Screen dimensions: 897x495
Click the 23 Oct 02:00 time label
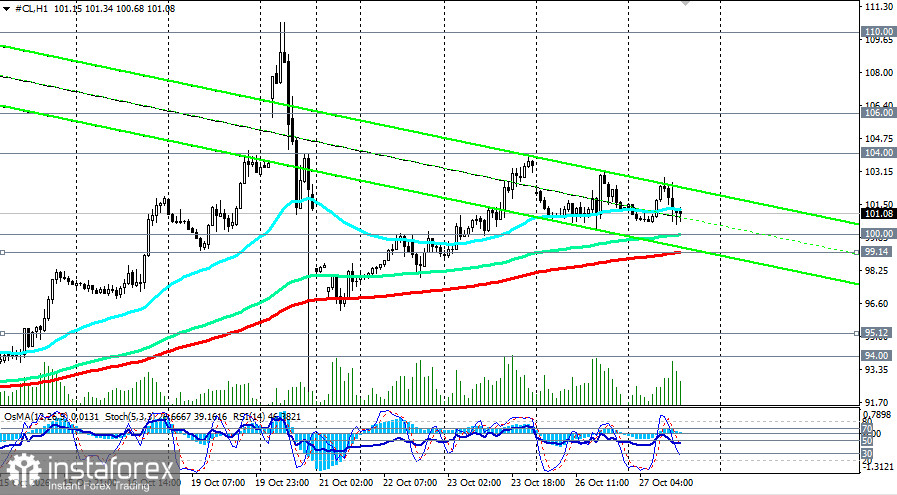pos(474,482)
